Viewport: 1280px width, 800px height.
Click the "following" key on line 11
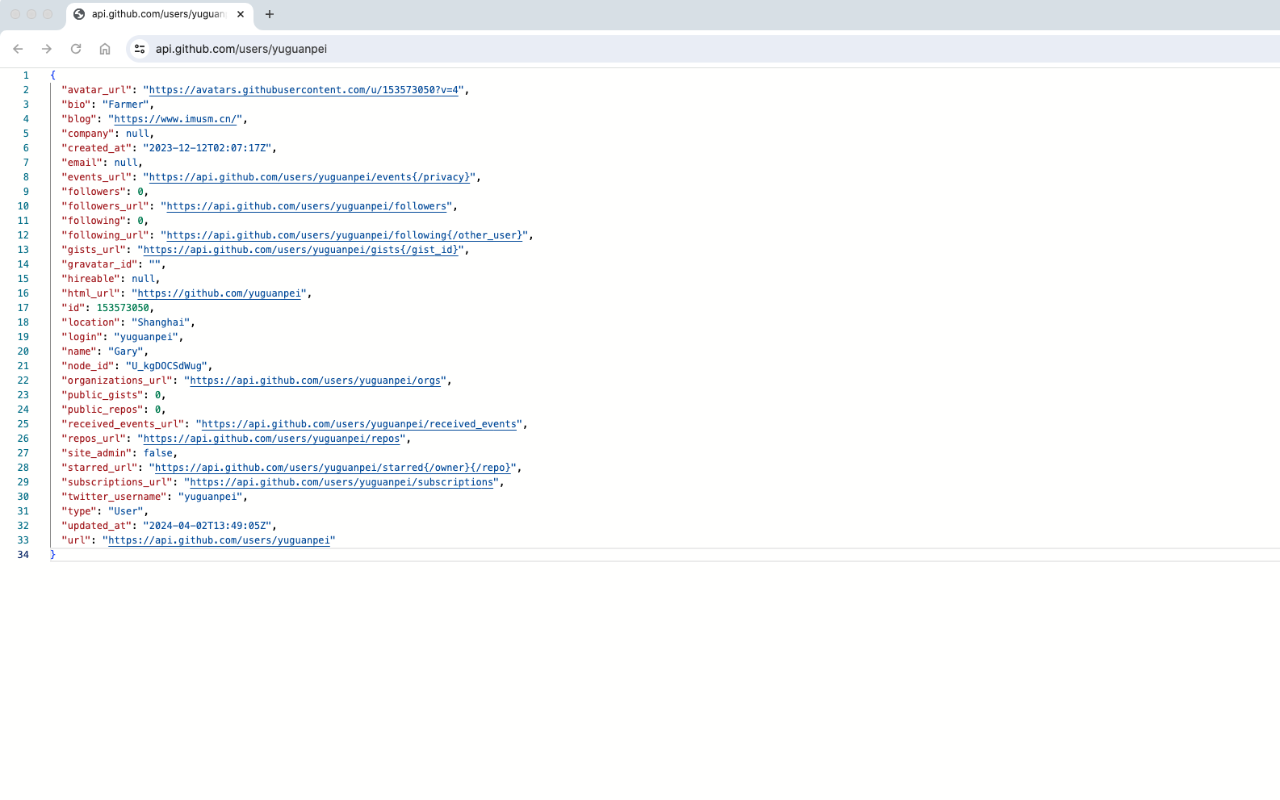point(93,220)
